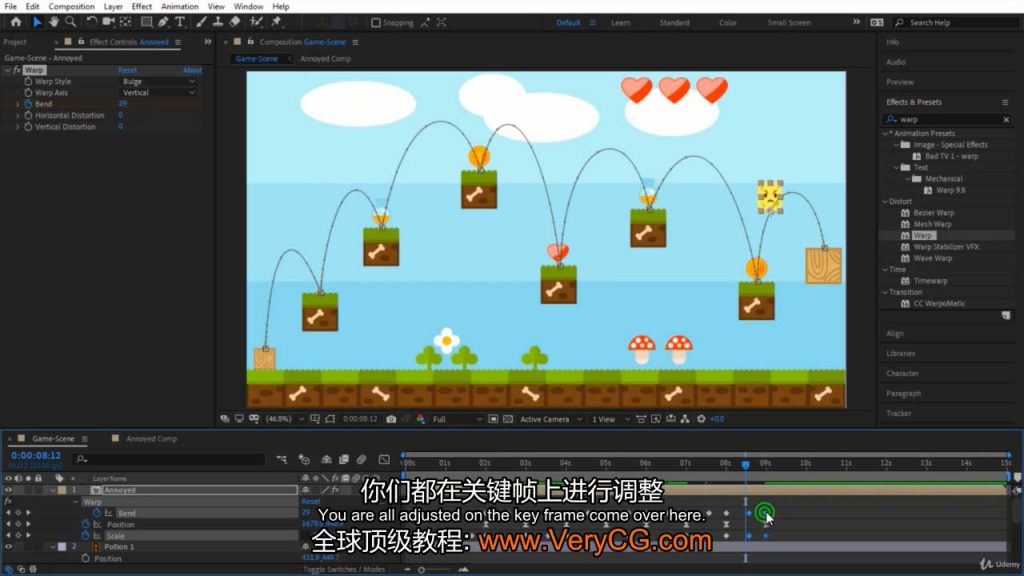Select the Puppet Pin tool

click(x=277, y=22)
